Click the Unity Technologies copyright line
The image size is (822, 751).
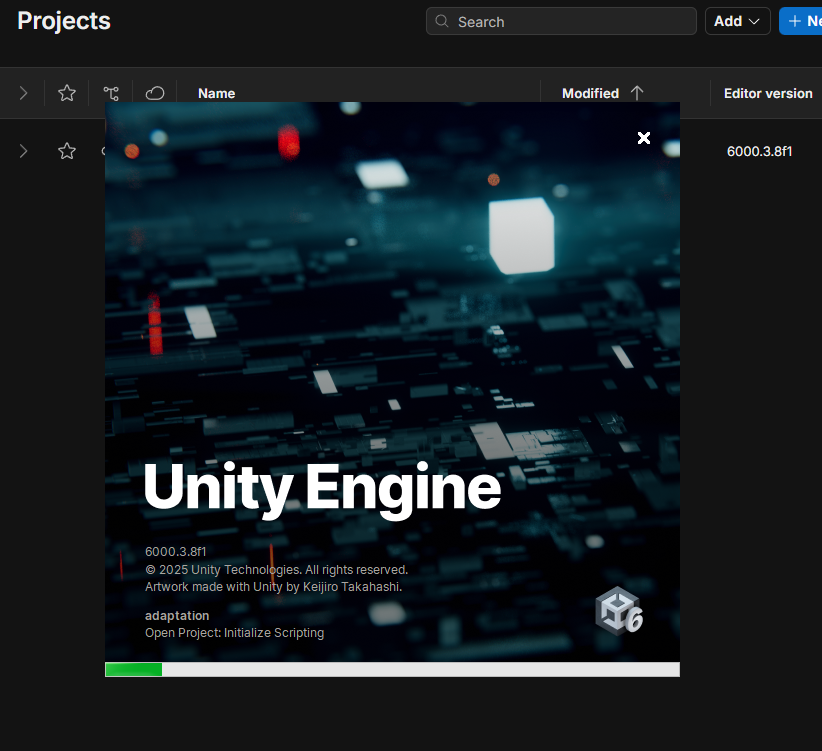coord(276,570)
